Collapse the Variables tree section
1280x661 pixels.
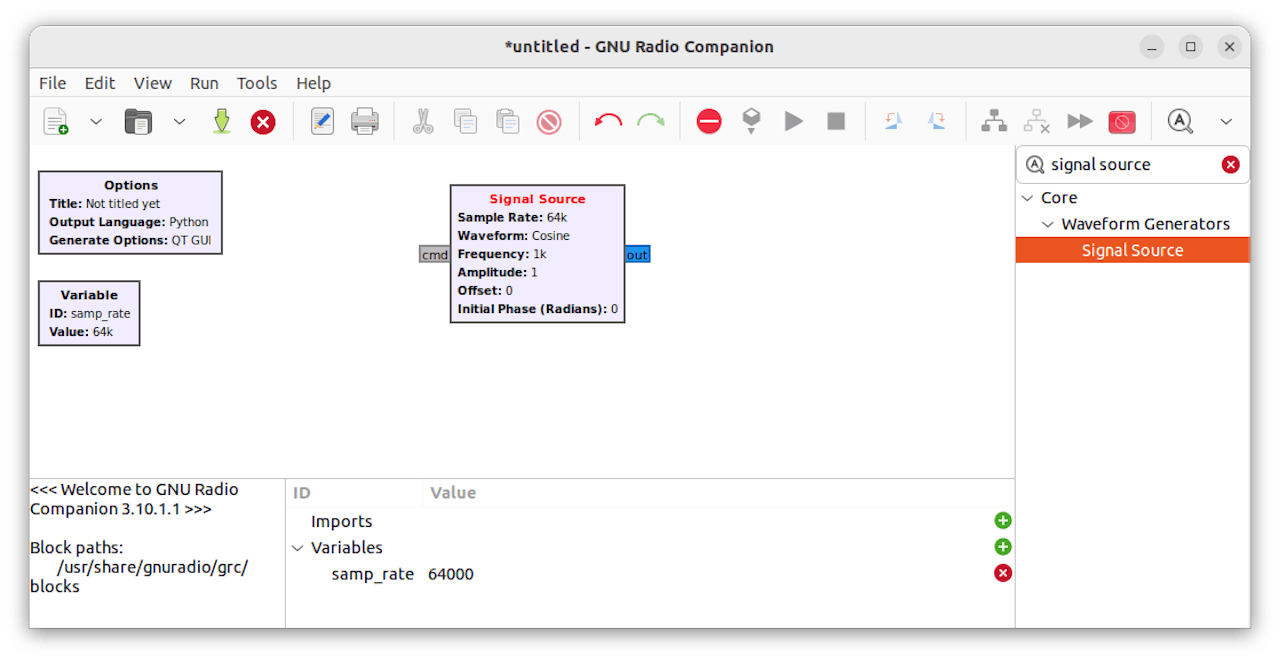tap(298, 548)
